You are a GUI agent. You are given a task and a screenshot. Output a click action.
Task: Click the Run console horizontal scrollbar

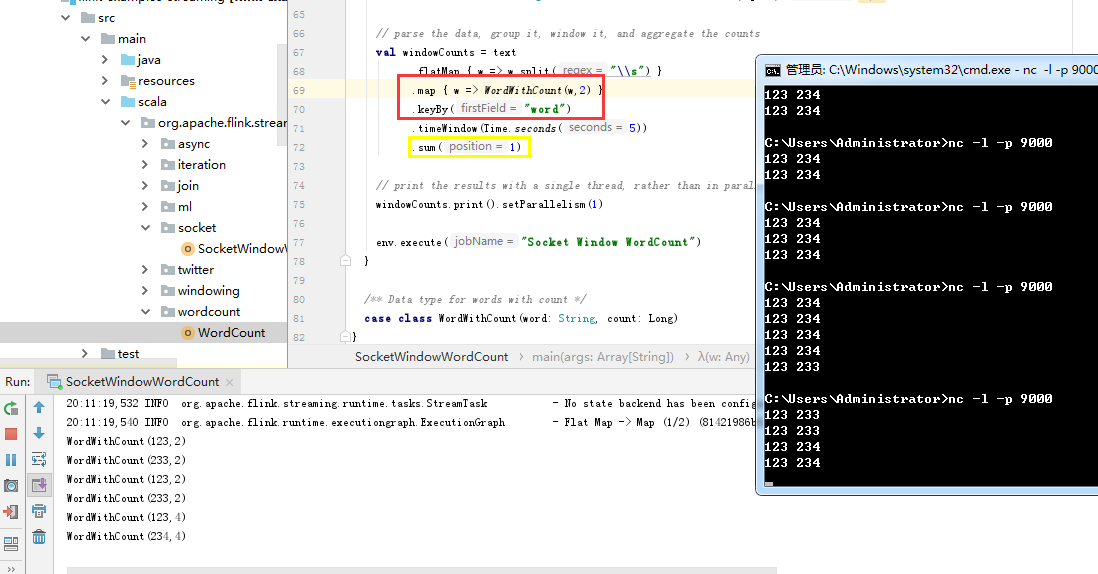[x=422, y=570]
